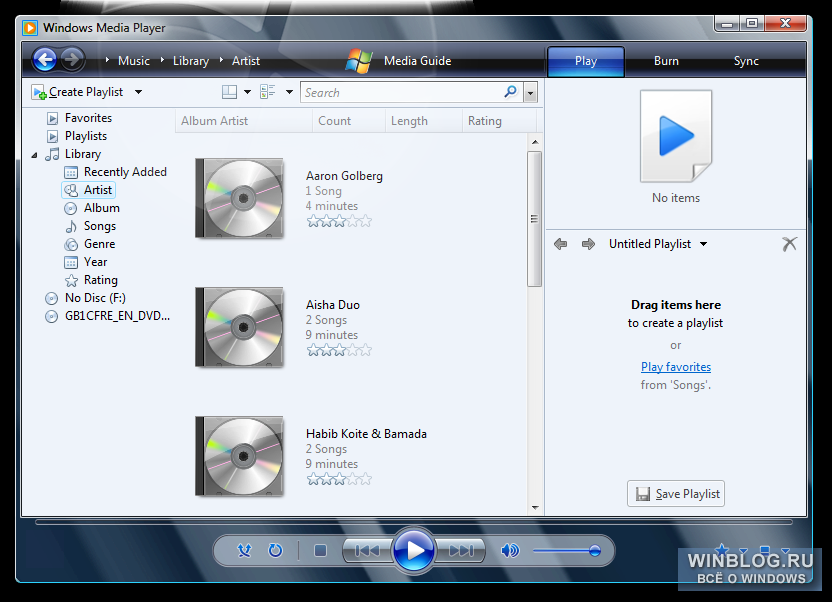Click the view options icon
The image size is (832, 602).
click(x=267, y=92)
